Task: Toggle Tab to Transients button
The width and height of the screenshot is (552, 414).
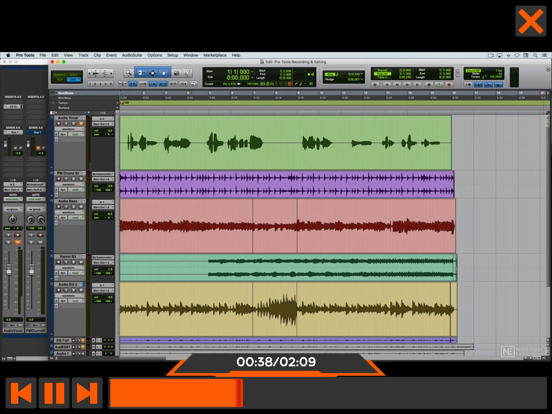Action: tap(133, 84)
